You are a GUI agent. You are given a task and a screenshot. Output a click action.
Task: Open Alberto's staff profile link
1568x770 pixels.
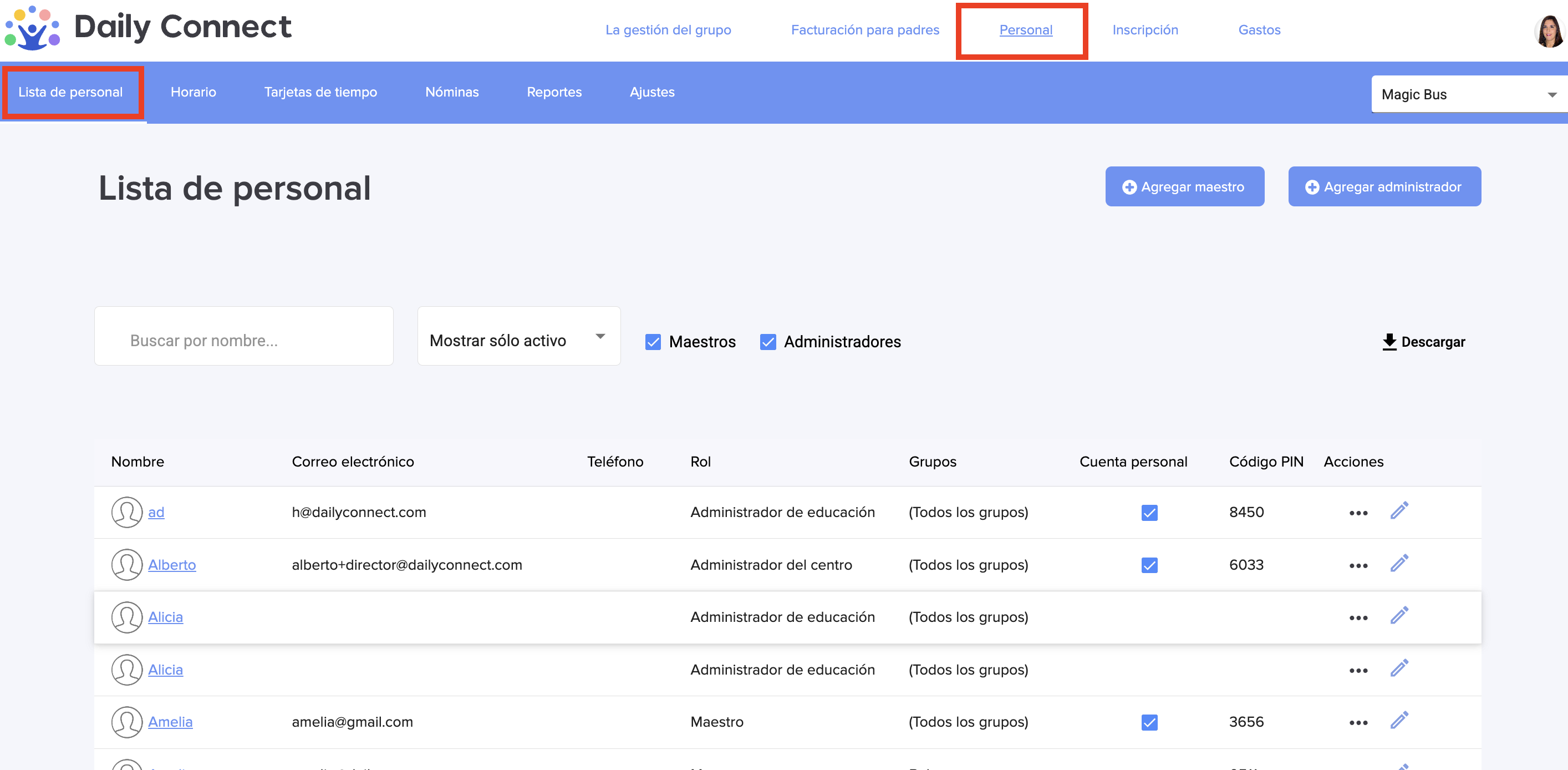point(172,565)
